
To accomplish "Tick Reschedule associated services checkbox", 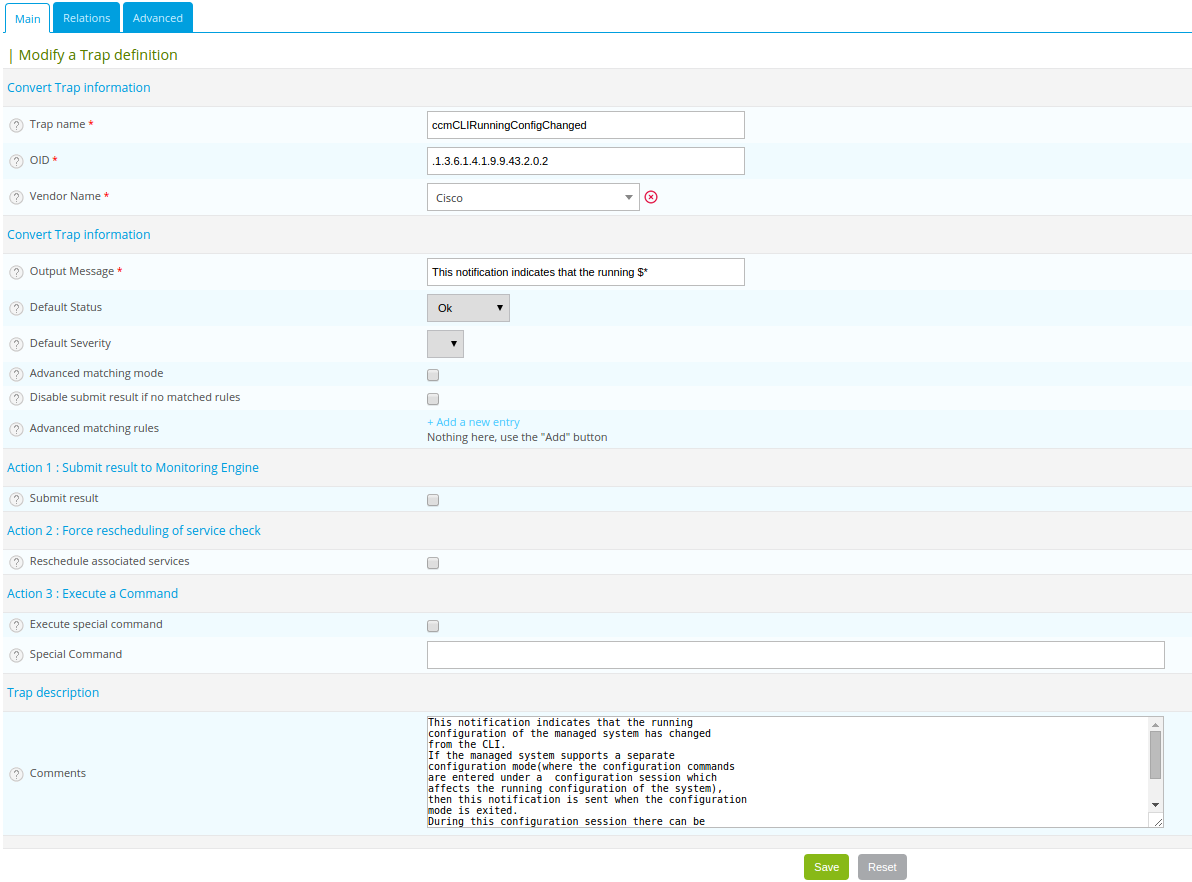I will (x=433, y=563).
